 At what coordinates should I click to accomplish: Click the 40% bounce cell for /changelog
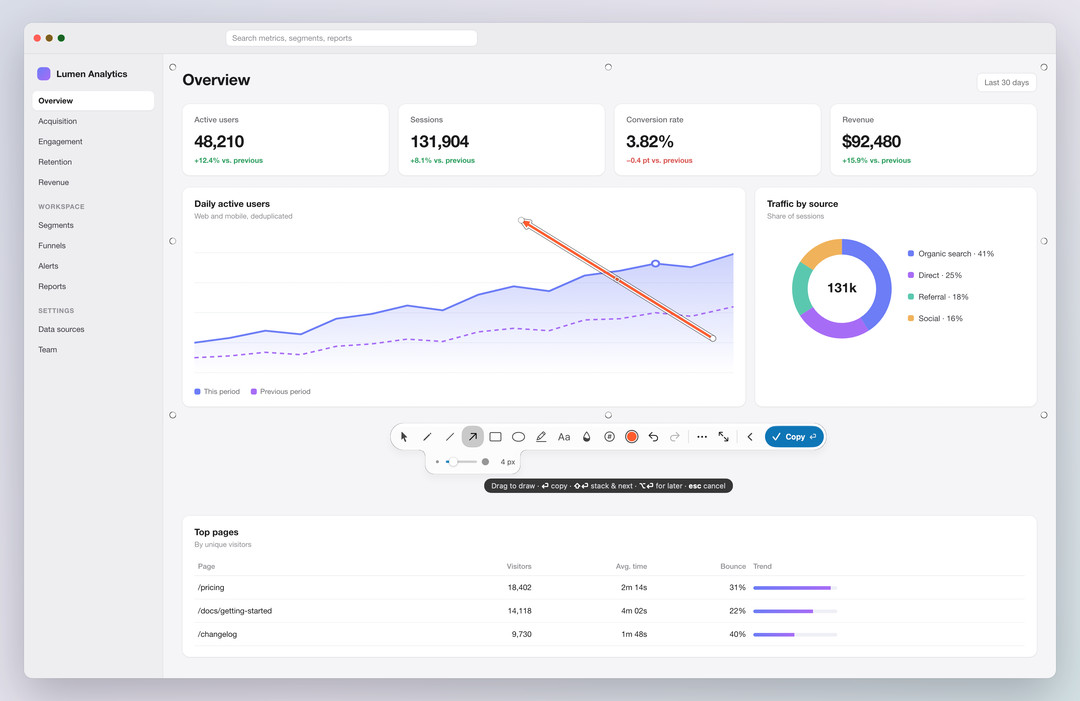point(738,634)
